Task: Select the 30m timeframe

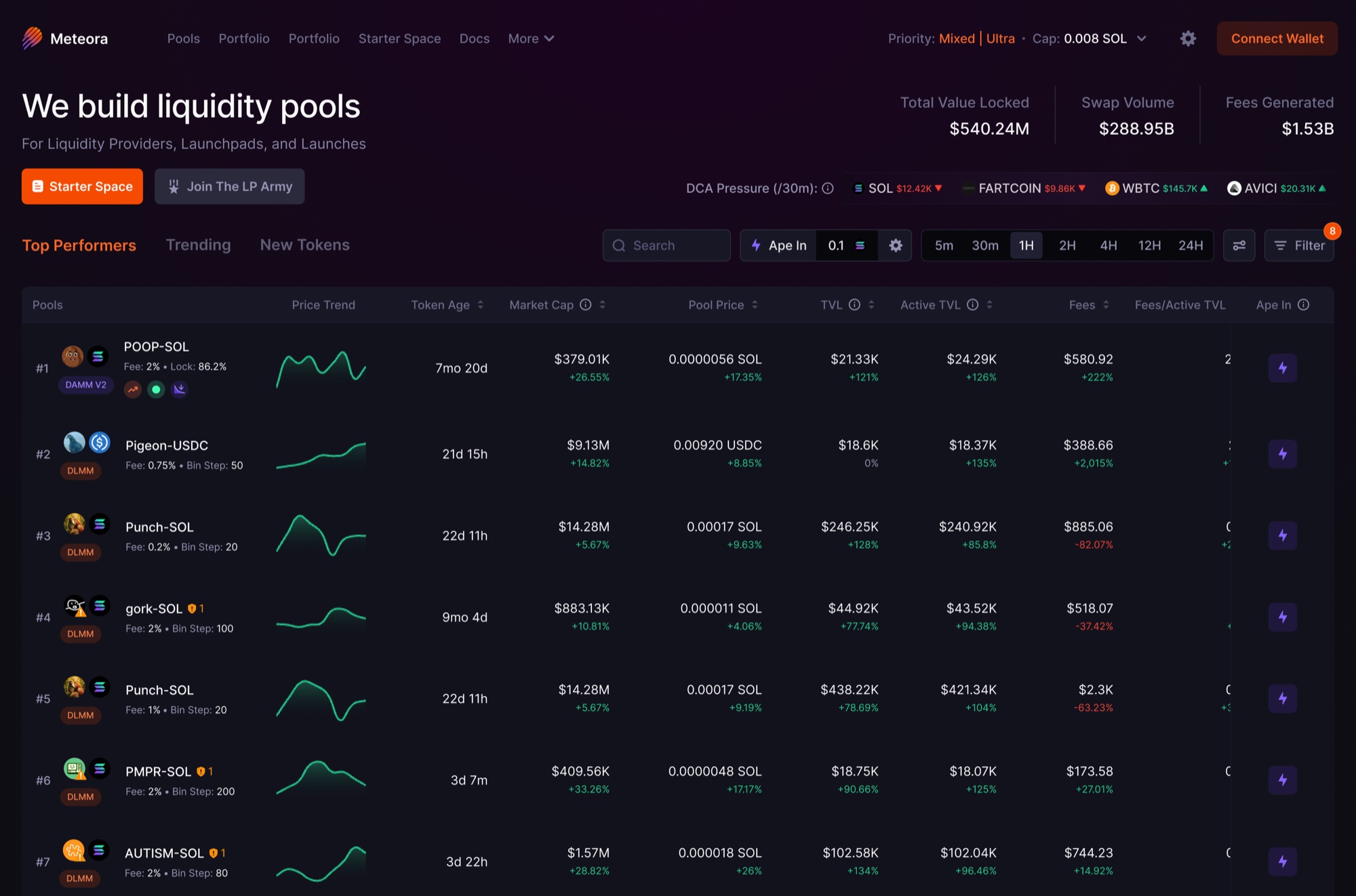Action: click(x=985, y=245)
